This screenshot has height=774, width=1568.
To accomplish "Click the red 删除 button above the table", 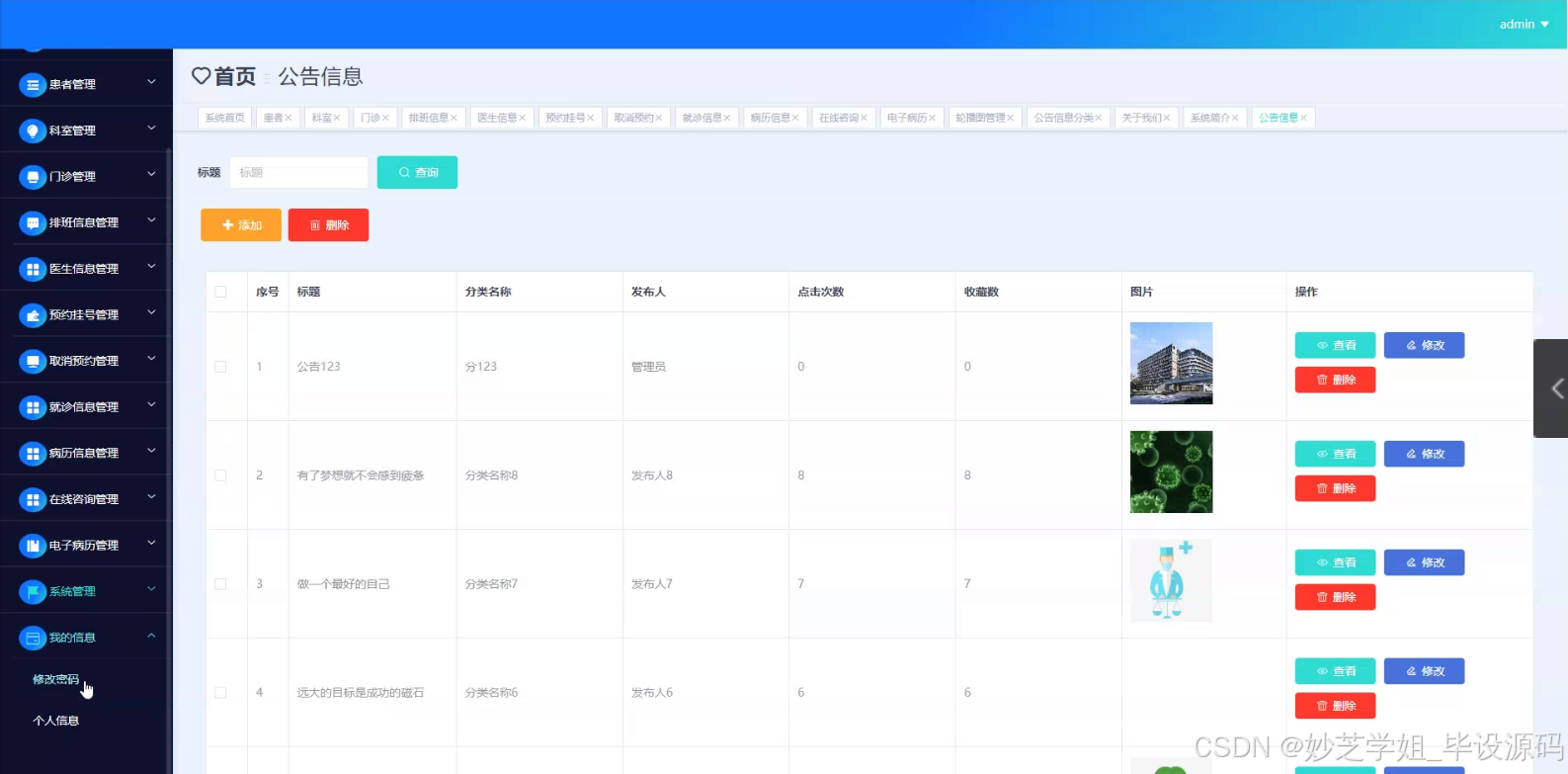I will point(328,225).
